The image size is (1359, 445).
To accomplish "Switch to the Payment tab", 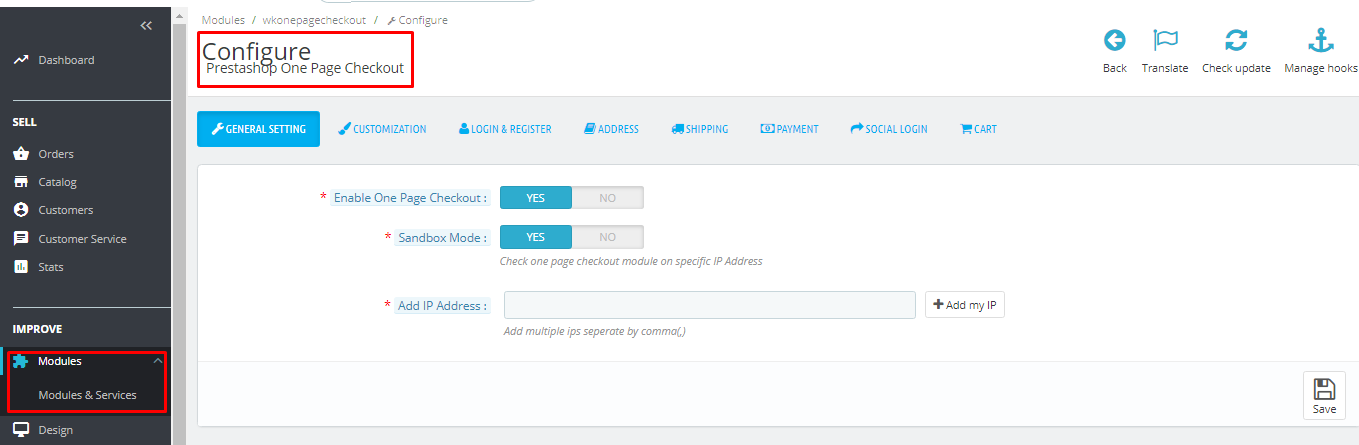I will (x=789, y=129).
